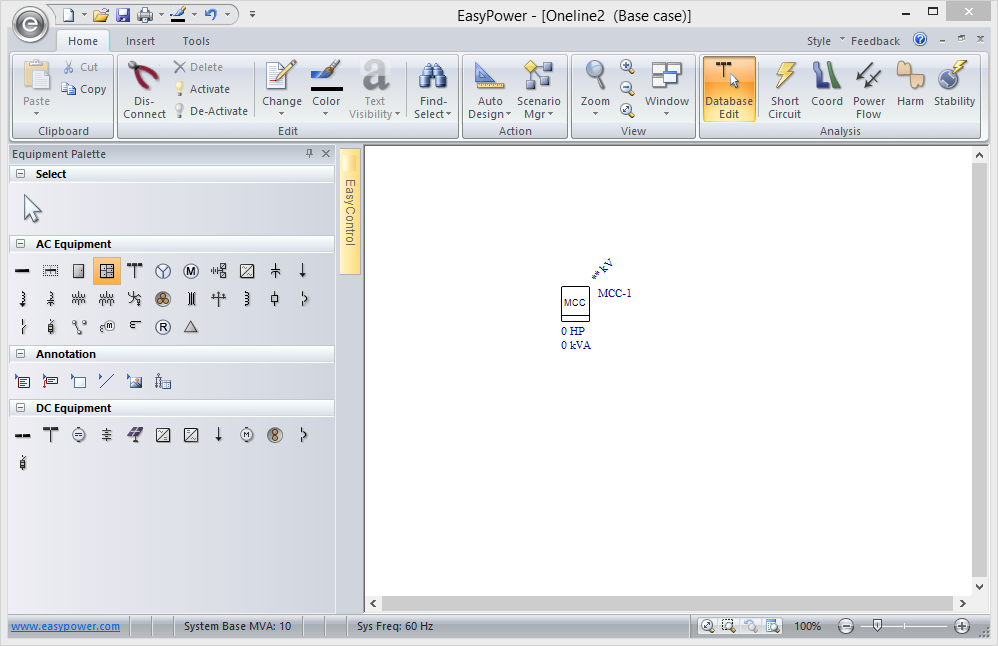Select the arrow pointer in the Select section
Viewport: 998px width, 646px height.
(x=32, y=208)
